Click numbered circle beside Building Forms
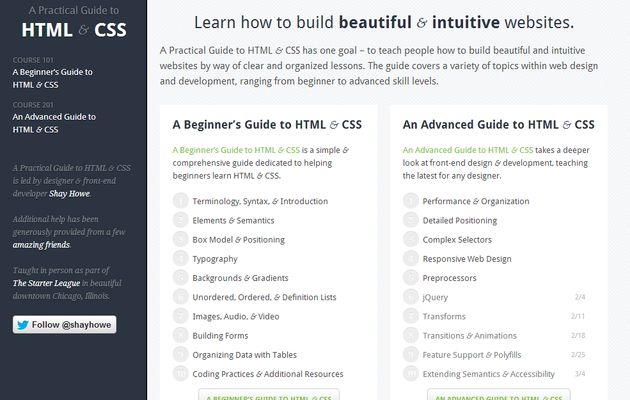 181,336
